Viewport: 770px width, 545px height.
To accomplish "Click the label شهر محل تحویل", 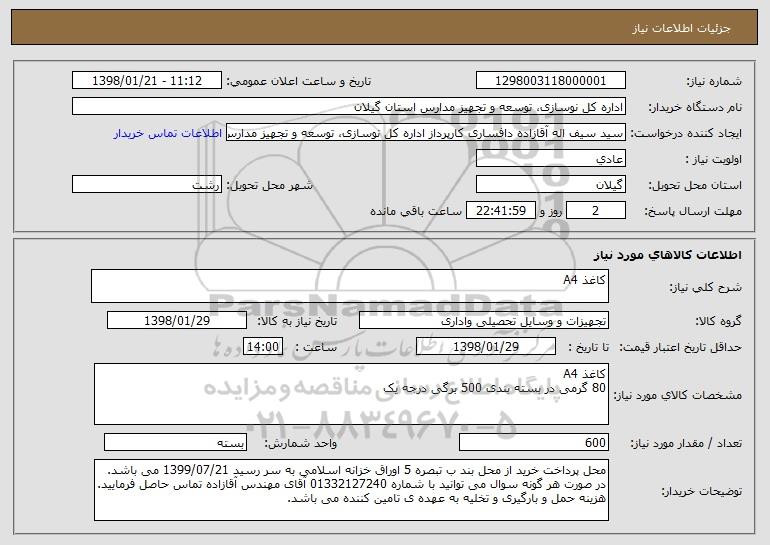I will pos(269,186).
